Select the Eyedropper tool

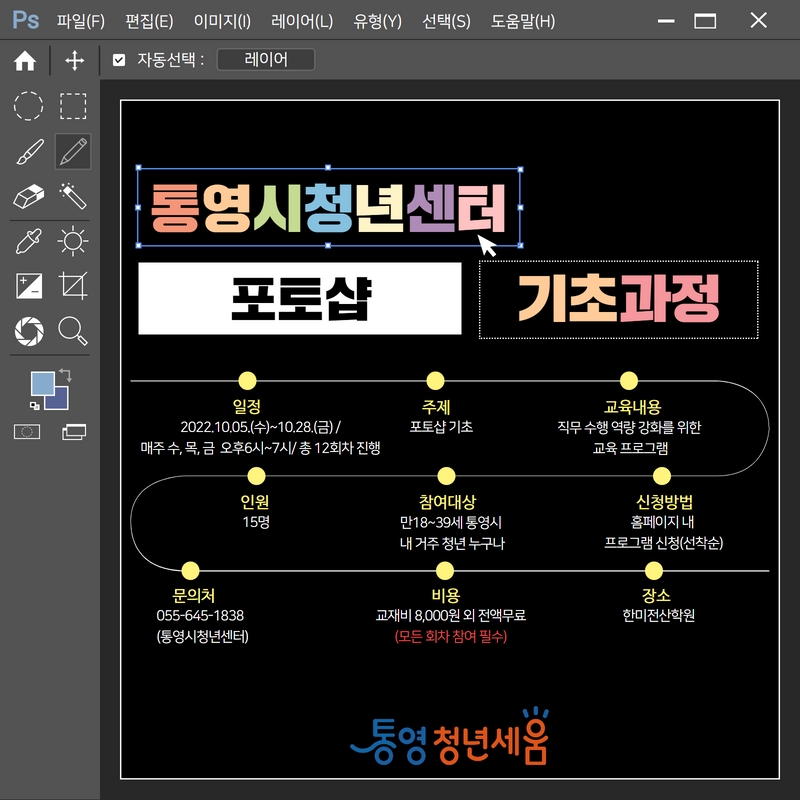pyautogui.click(x=29, y=241)
